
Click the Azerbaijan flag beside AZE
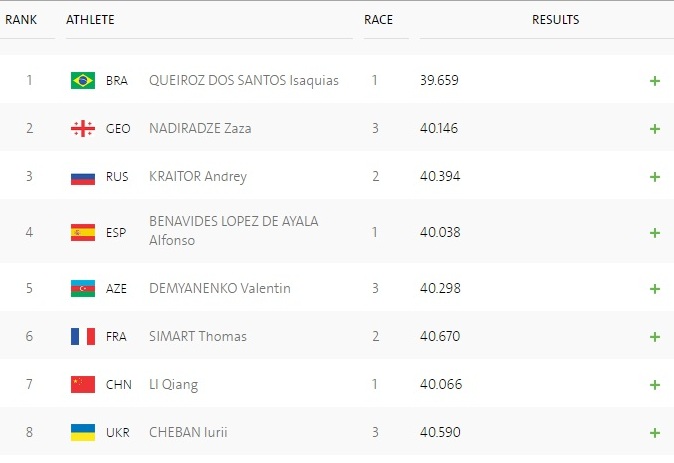83,288
